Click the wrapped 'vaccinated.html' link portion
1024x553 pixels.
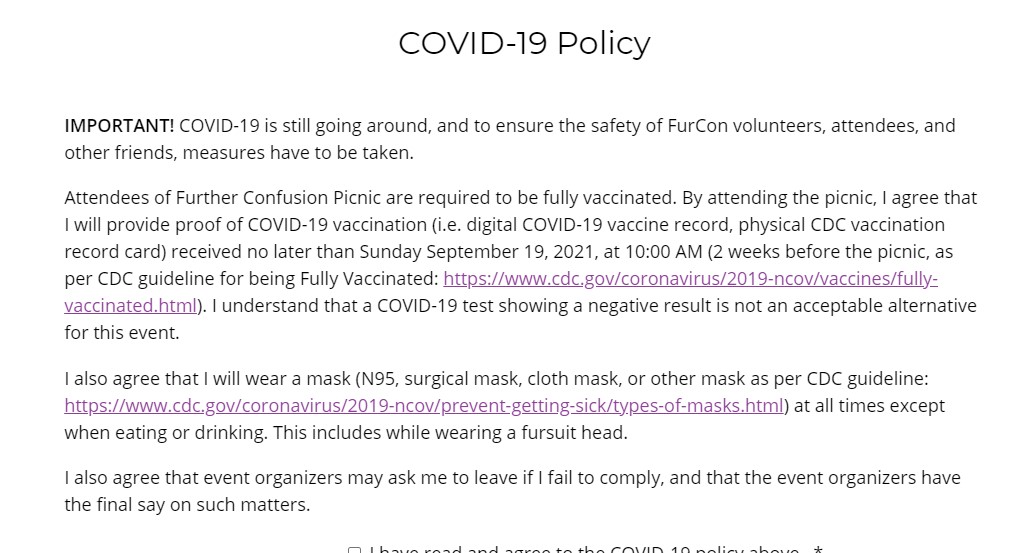coord(130,306)
